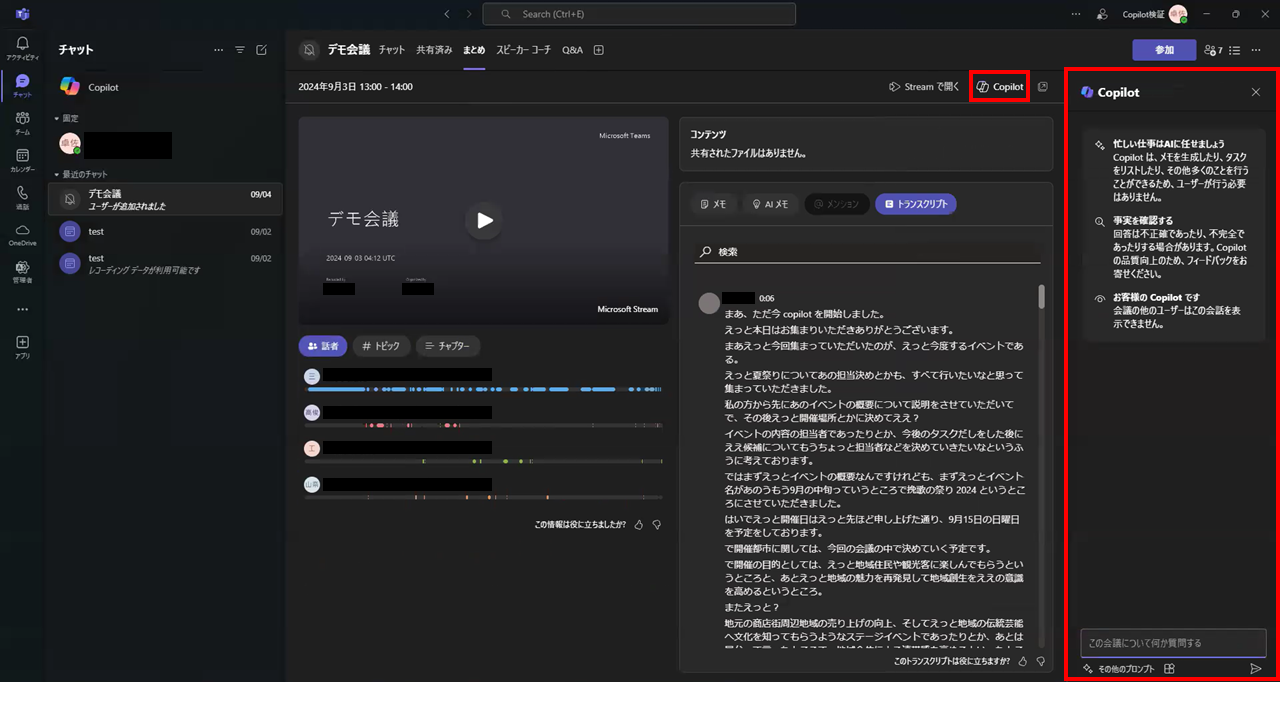Image resolution: width=1280 pixels, height=720 pixels.
Task: Open the Calendar (カレンダー) sidebar icon
Action: 22,160
